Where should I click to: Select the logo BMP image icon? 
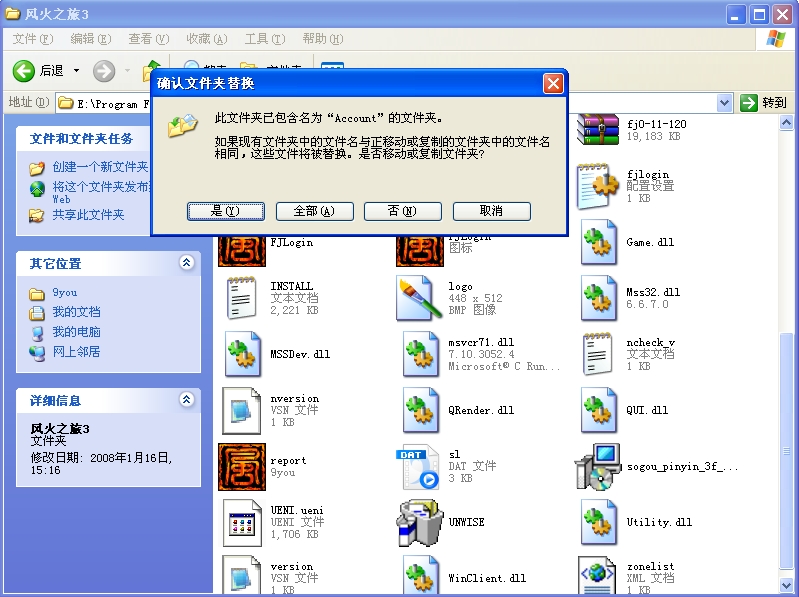419,298
